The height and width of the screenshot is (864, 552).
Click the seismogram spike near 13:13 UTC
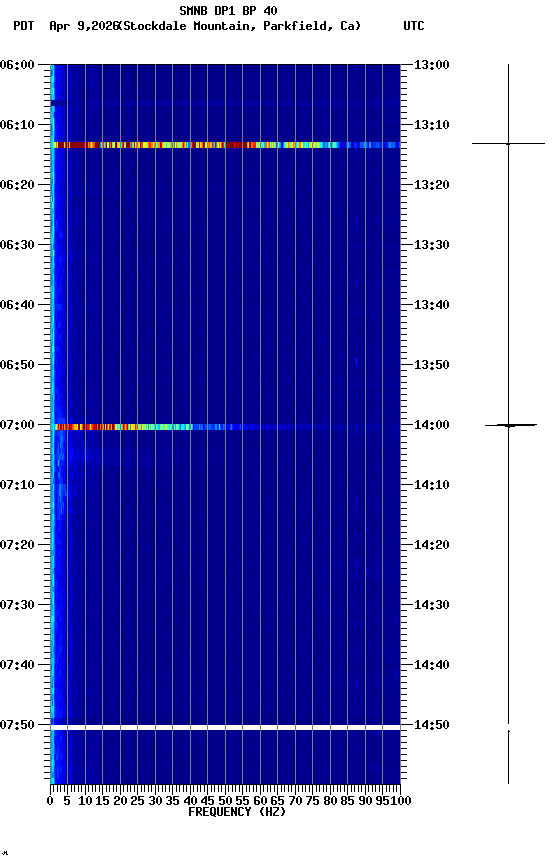(x=508, y=144)
